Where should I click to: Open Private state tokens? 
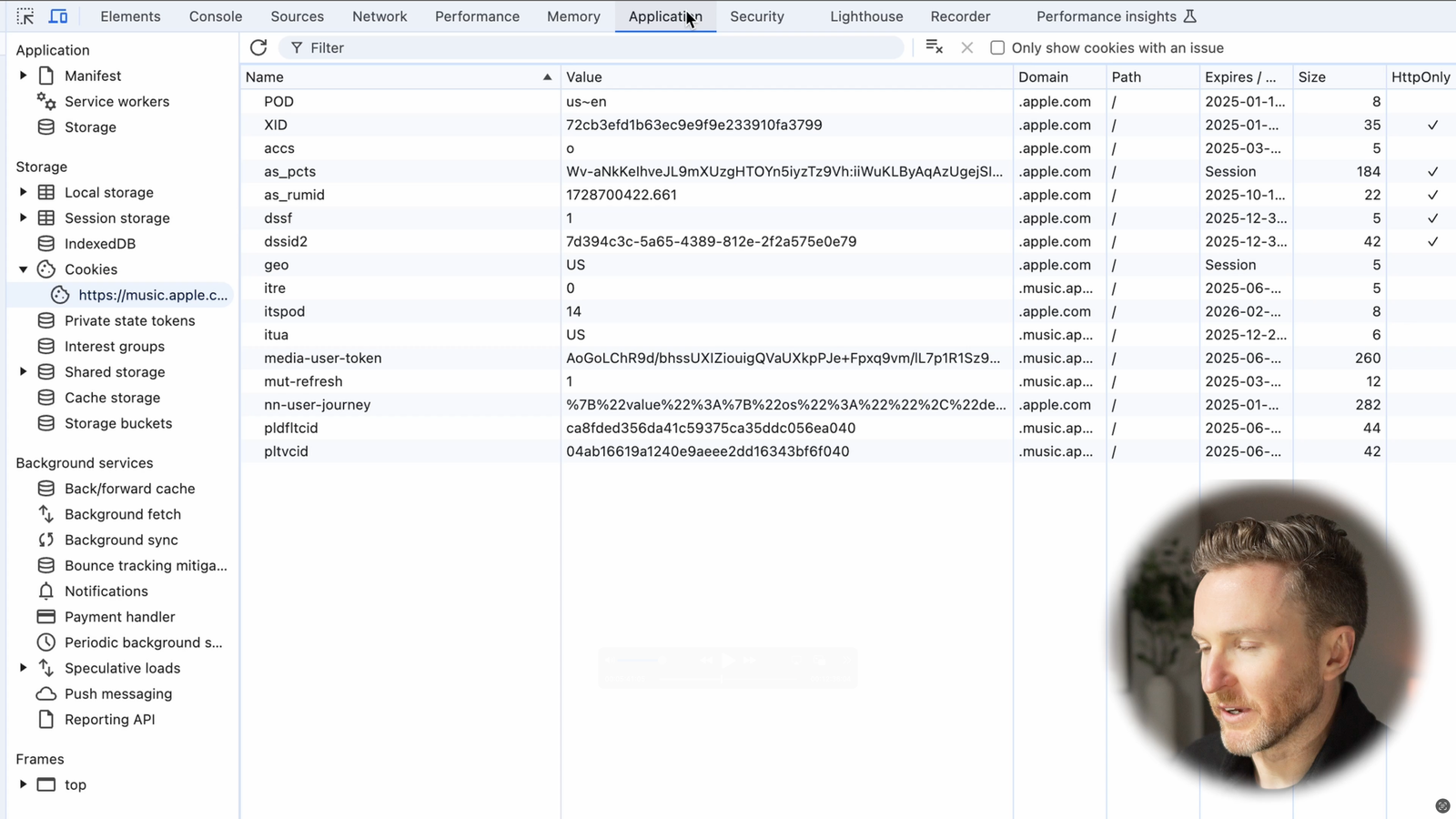click(x=129, y=320)
